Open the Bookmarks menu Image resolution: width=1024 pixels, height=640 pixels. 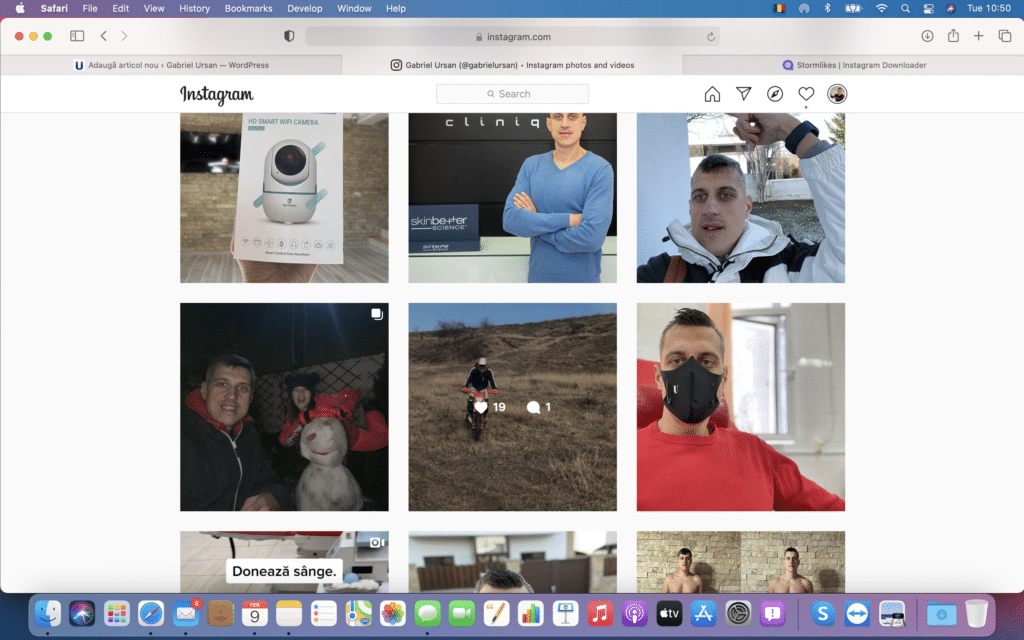pos(248,8)
